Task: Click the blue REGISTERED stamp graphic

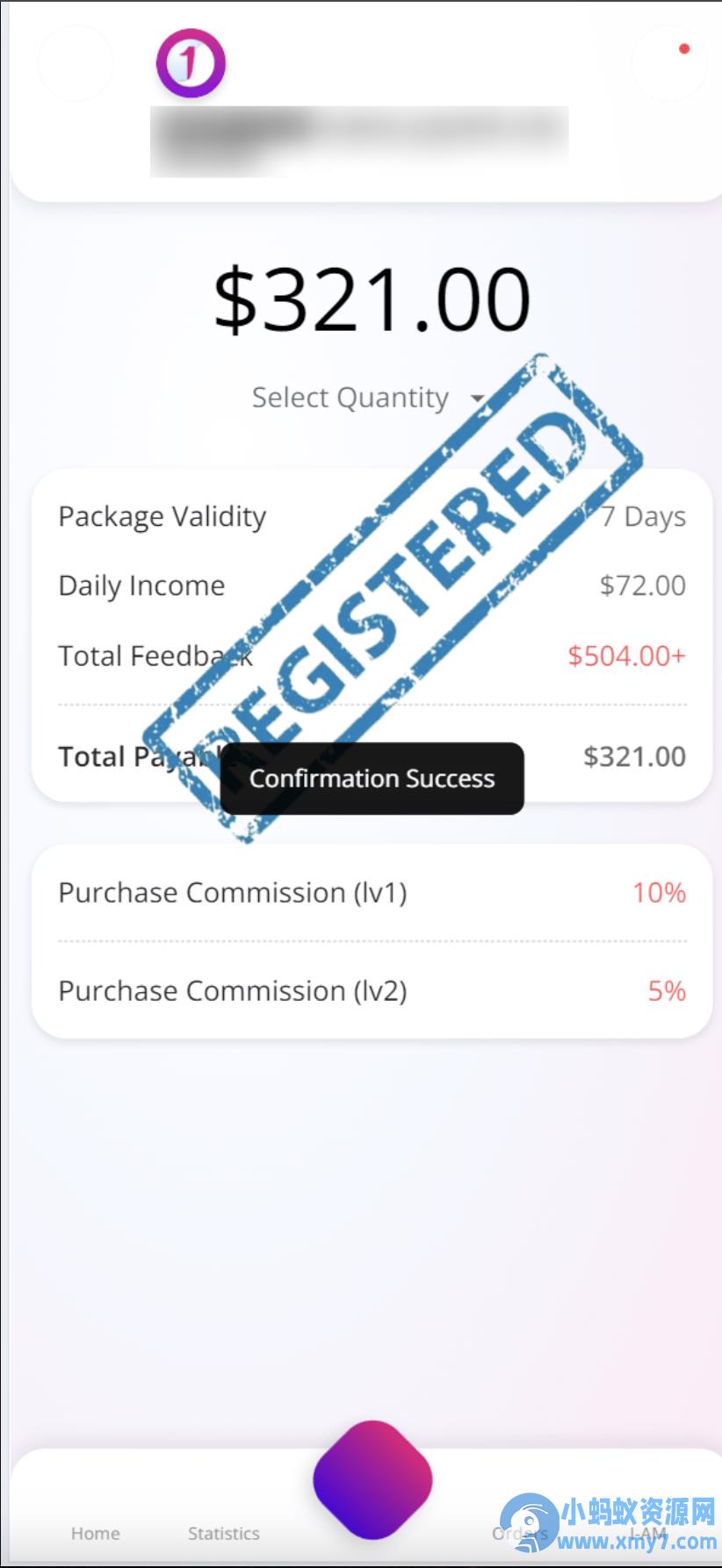Action: click(392, 599)
